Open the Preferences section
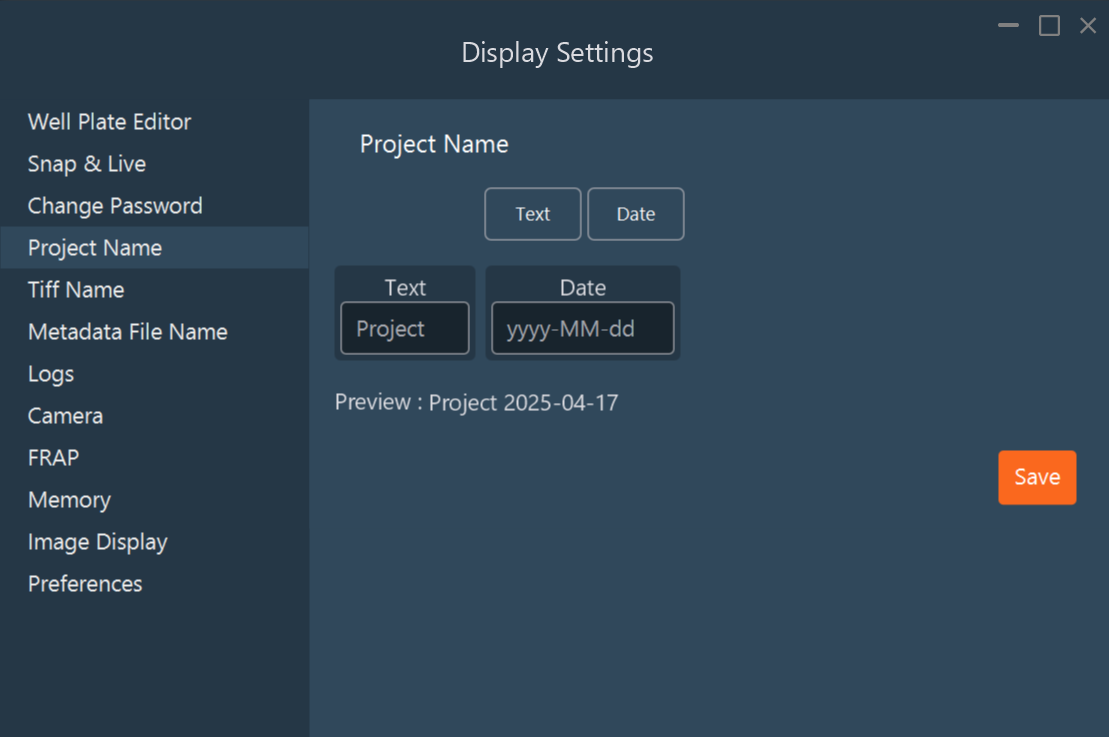 pos(85,584)
